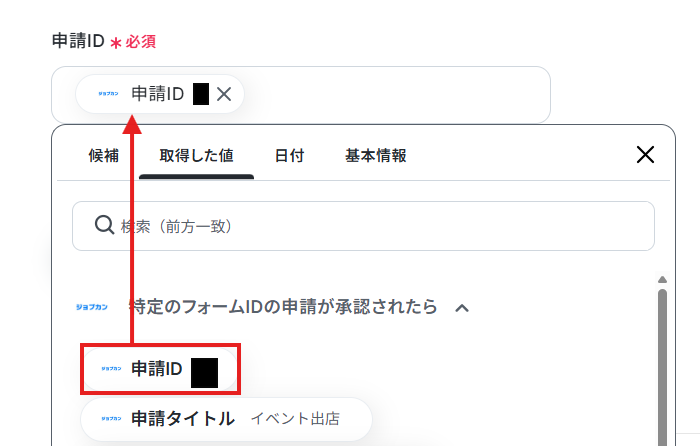Screen dimensions: 700x446
Task: Click Jobcan logo in selected field chip
Action: tap(108, 94)
